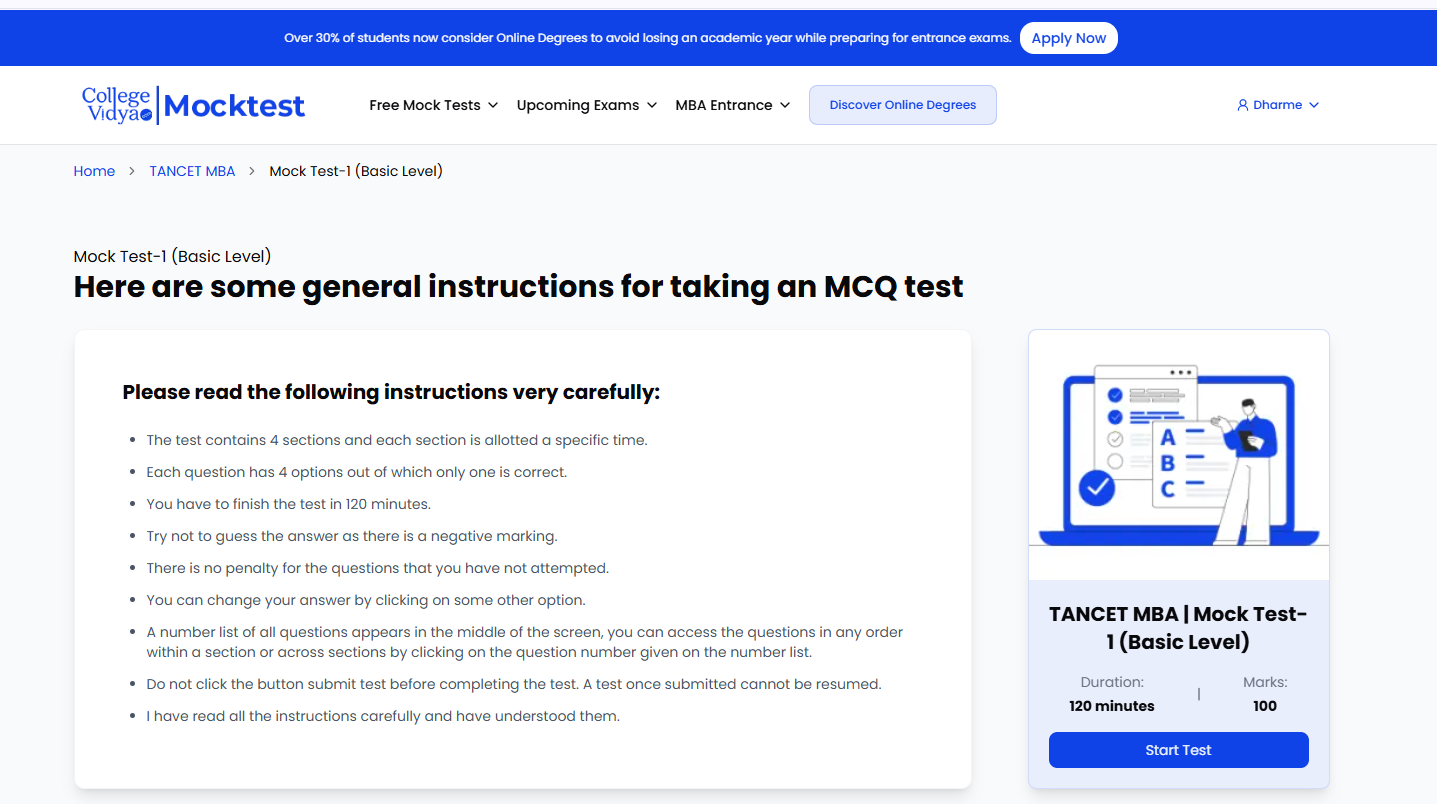Start the TANCET MBA mock test
The height and width of the screenshot is (804, 1437).
pyautogui.click(x=1179, y=750)
